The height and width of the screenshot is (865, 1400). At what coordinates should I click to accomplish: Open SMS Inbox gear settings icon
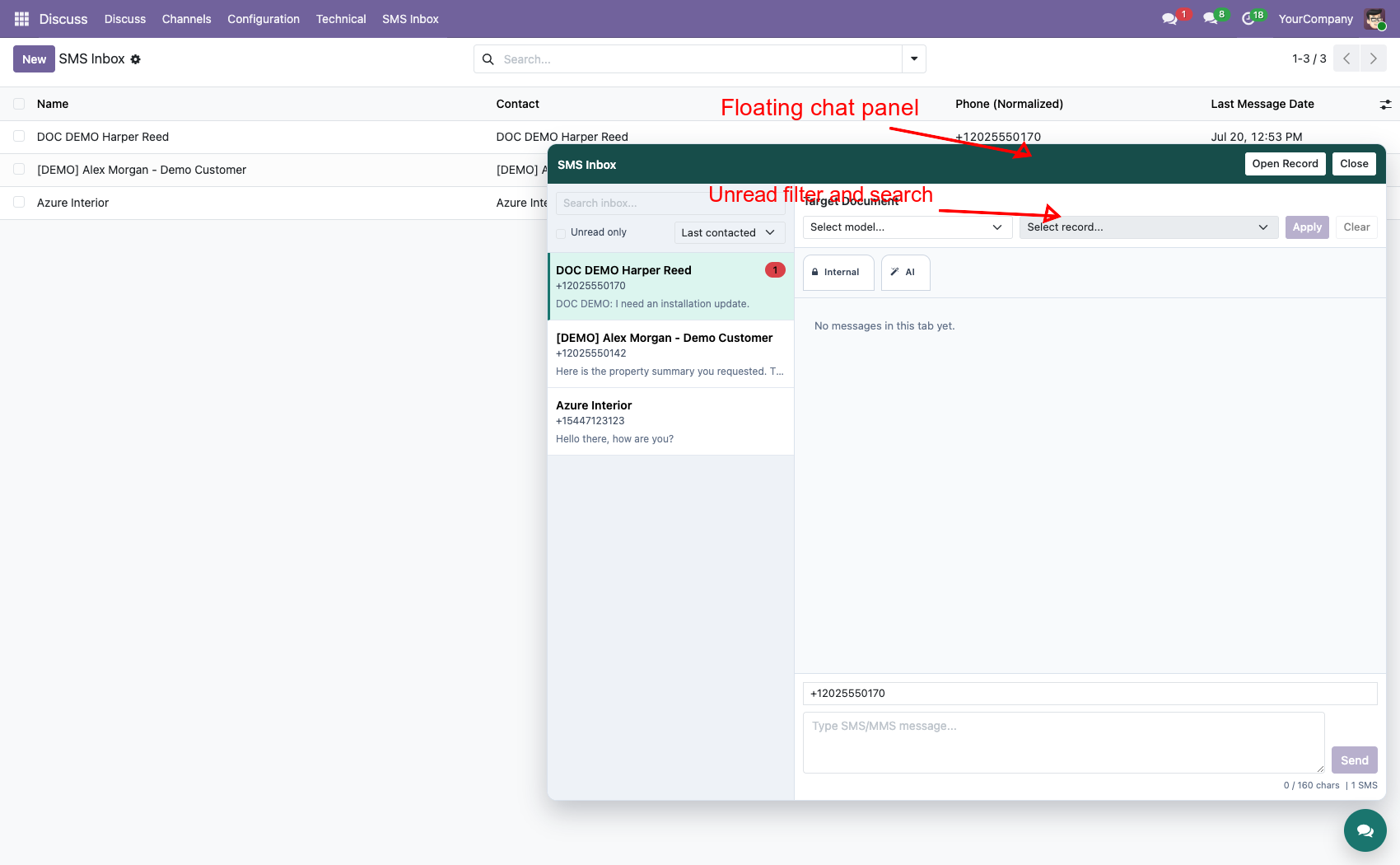[136, 59]
